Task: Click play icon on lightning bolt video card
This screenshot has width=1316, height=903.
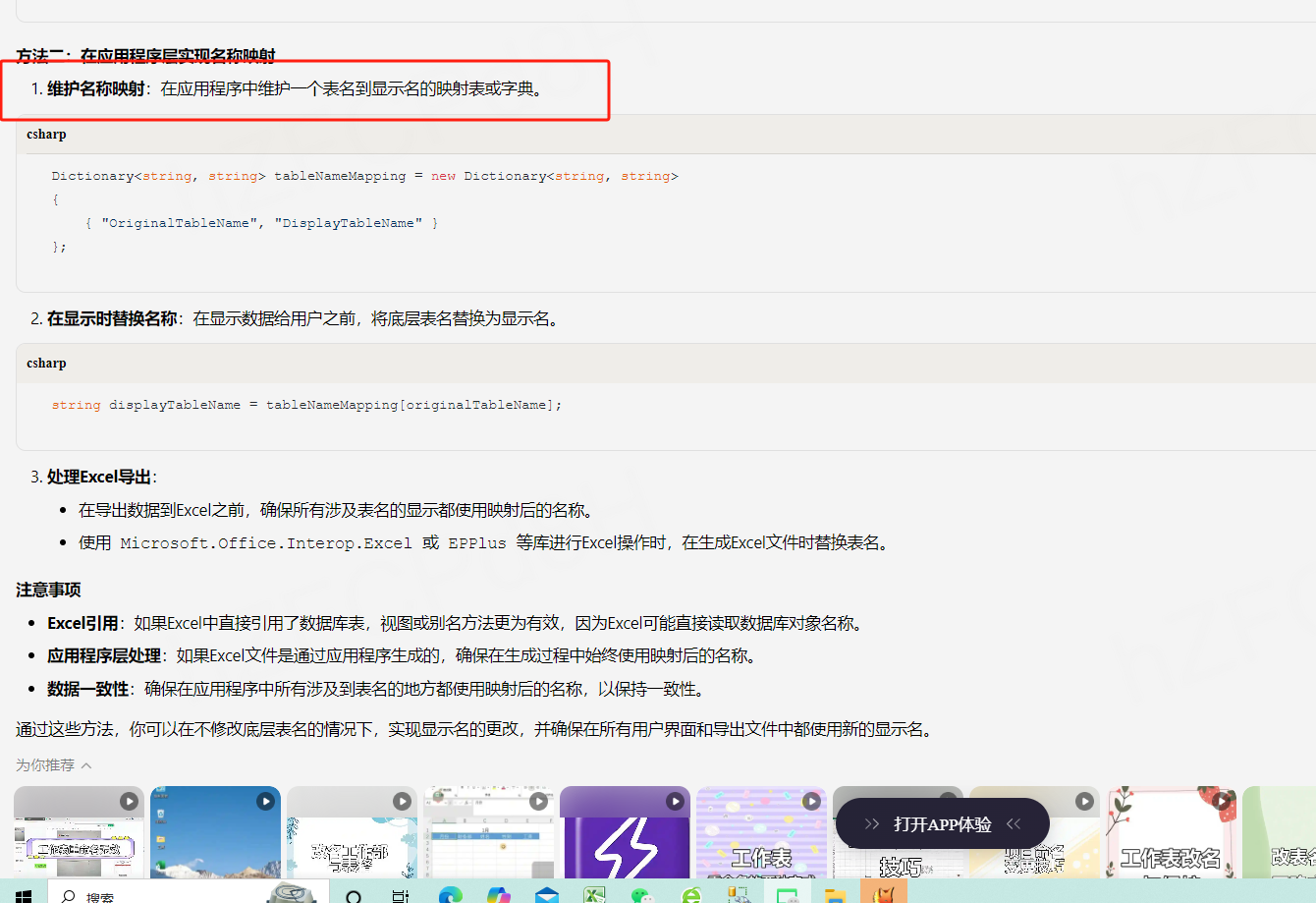Action: point(675,801)
